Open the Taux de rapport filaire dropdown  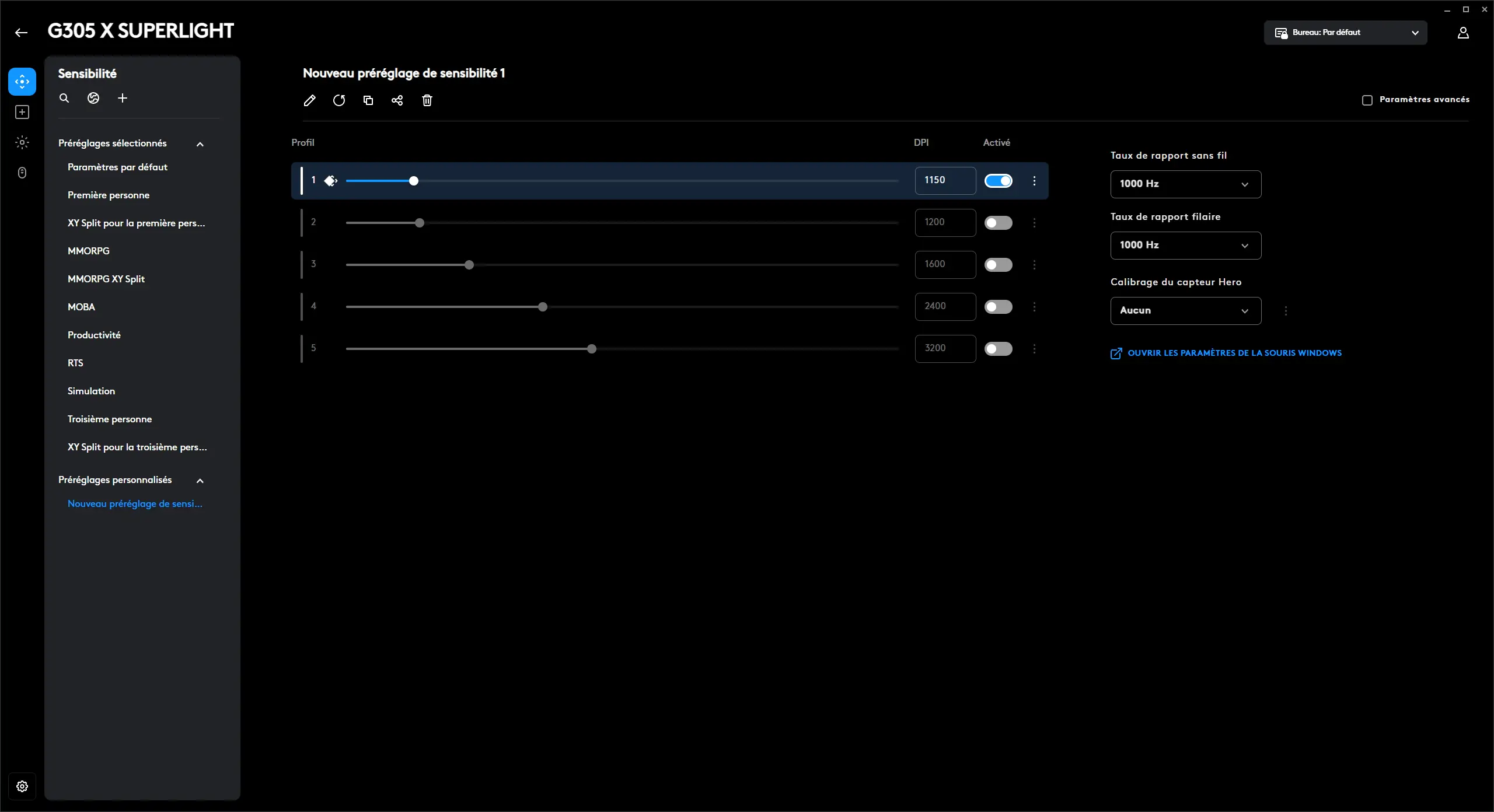click(x=1186, y=246)
